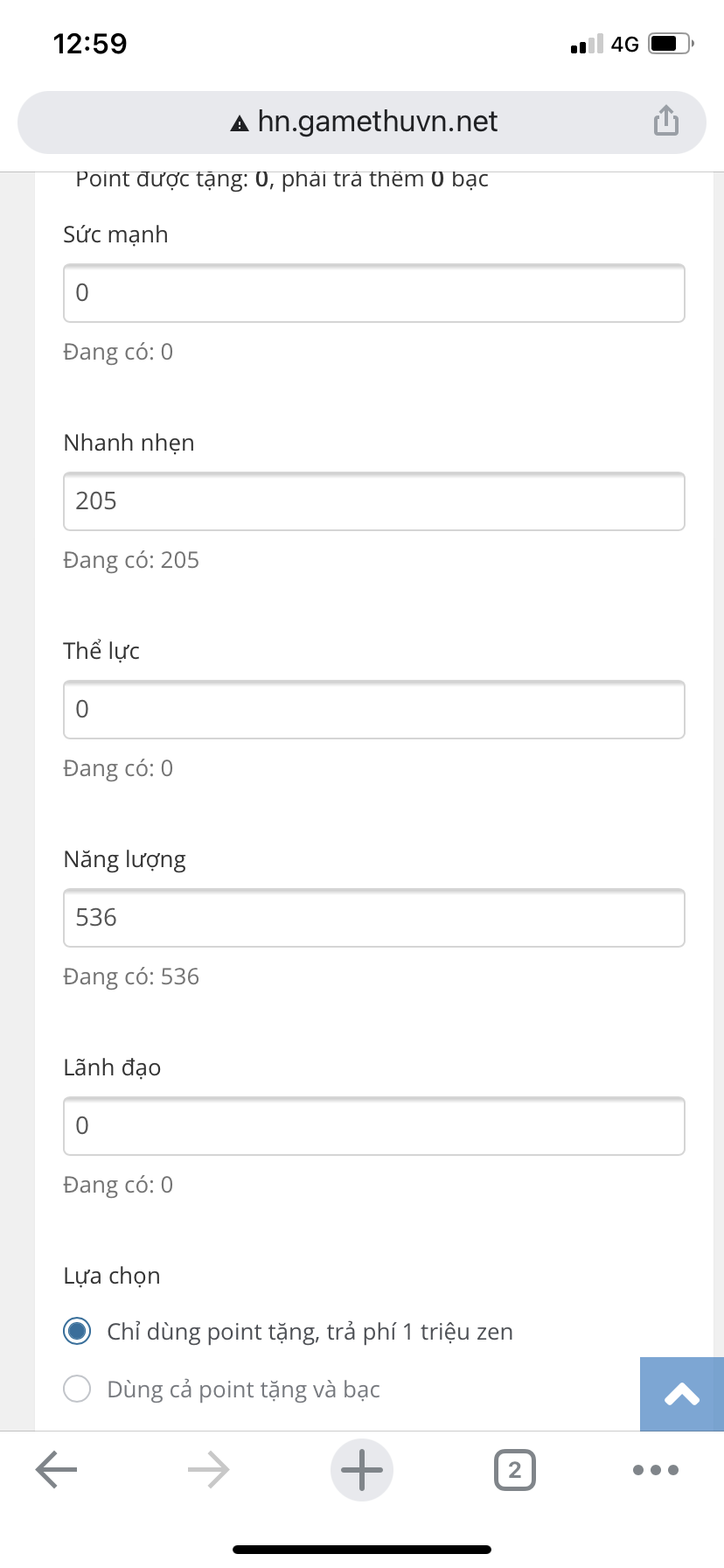Tap the 12:59 clock in status bar
The width and height of the screenshot is (724, 1568).
tap(90, 44)
